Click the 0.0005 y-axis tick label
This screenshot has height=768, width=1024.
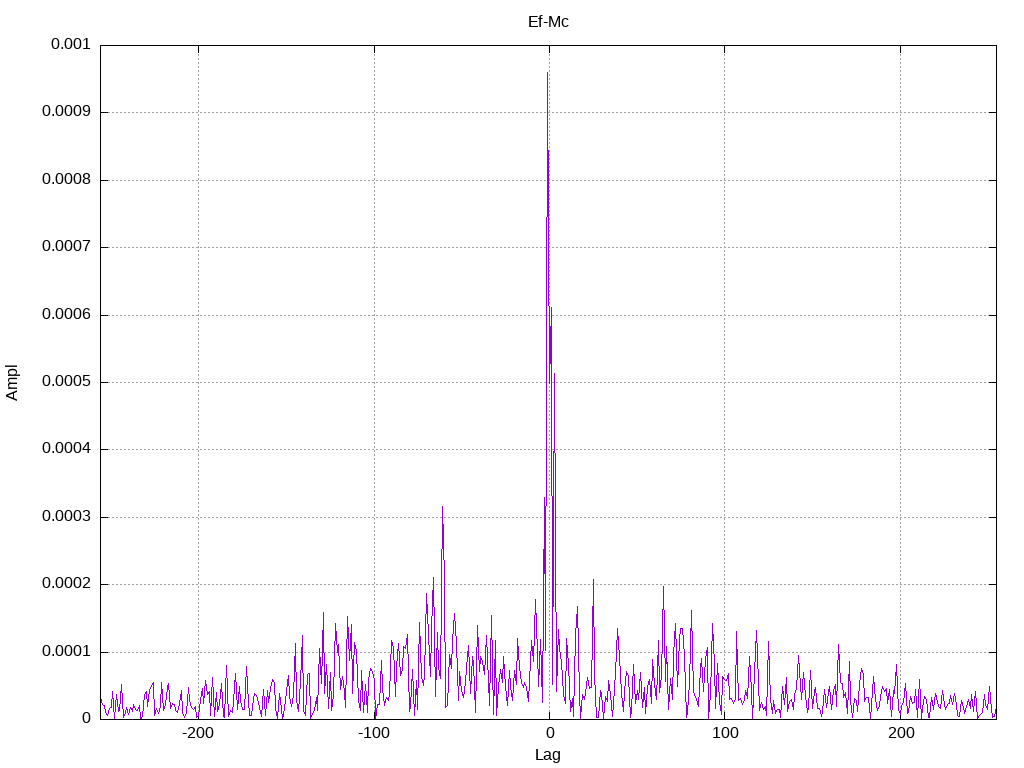pyautogui.click(x=67, y=381)
